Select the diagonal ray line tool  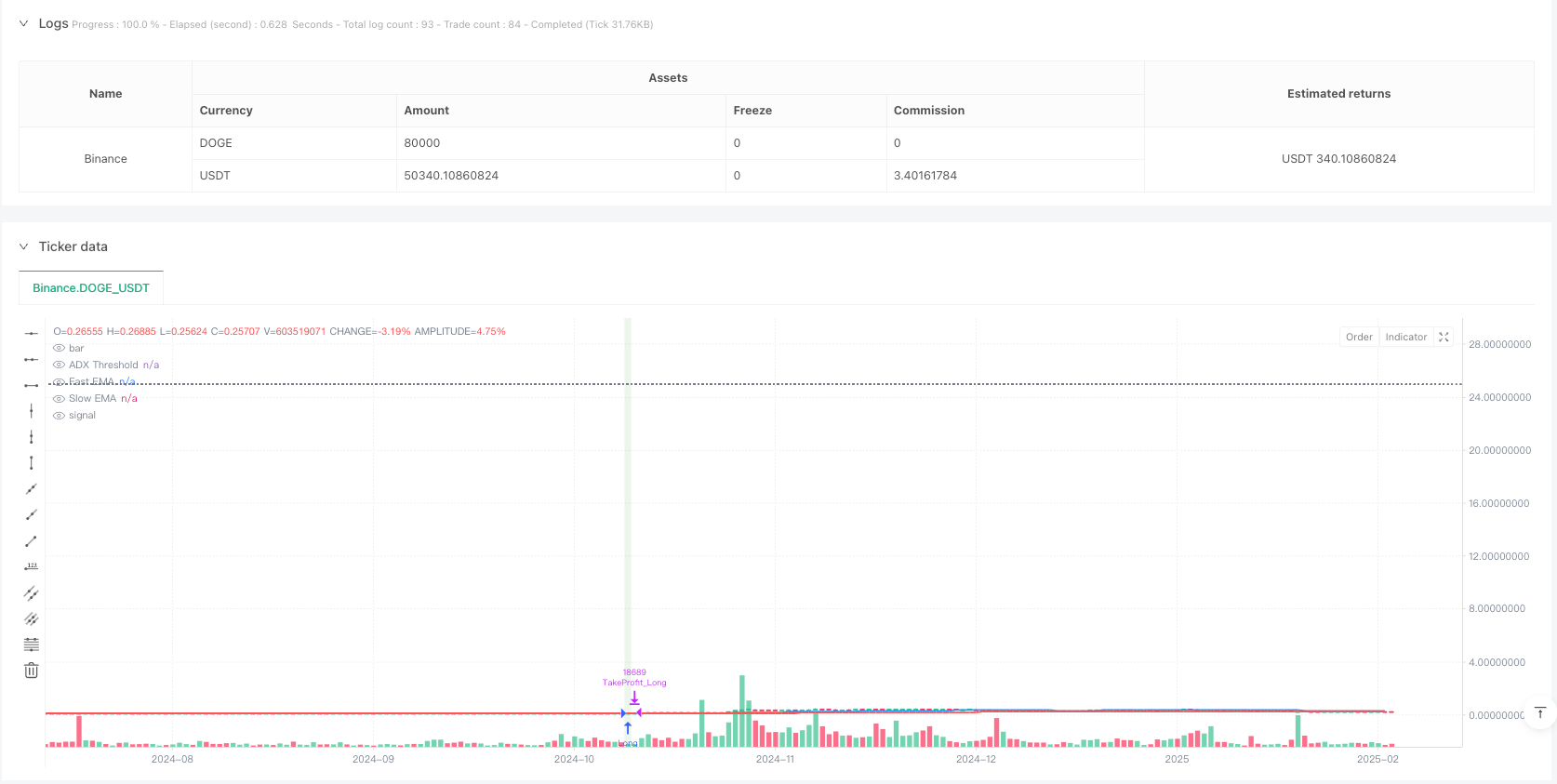31,515
